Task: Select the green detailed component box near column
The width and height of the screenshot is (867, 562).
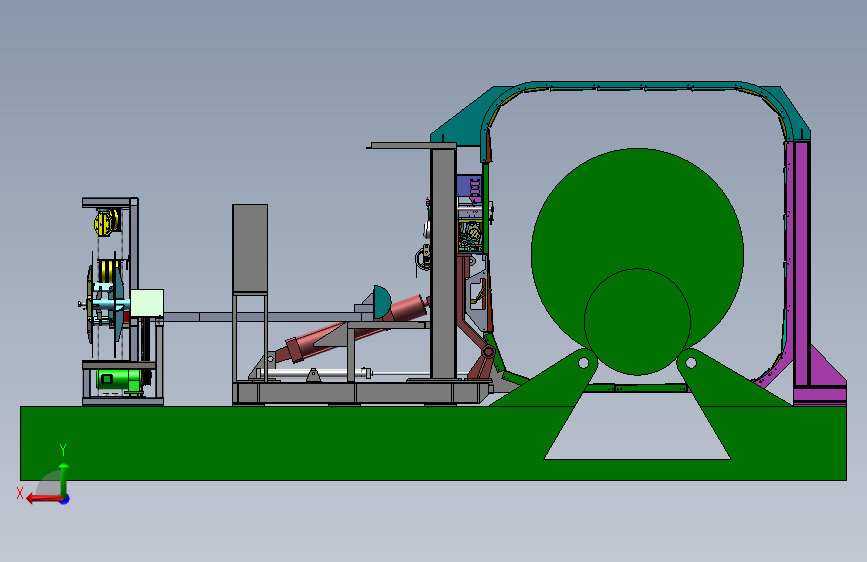Action: (470, 236)
